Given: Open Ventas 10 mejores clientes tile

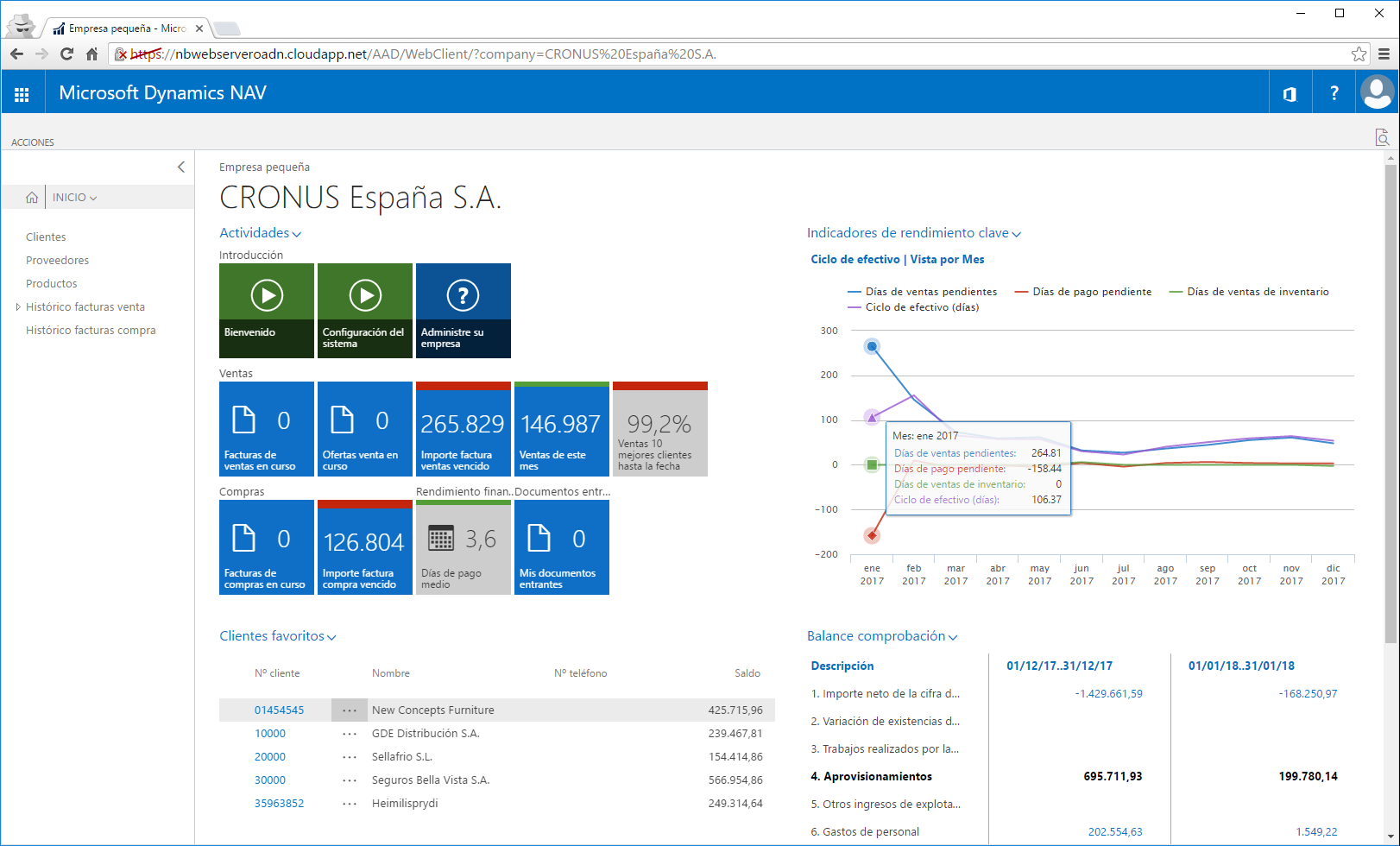Looking at the screenshot, I should point(660,429).
